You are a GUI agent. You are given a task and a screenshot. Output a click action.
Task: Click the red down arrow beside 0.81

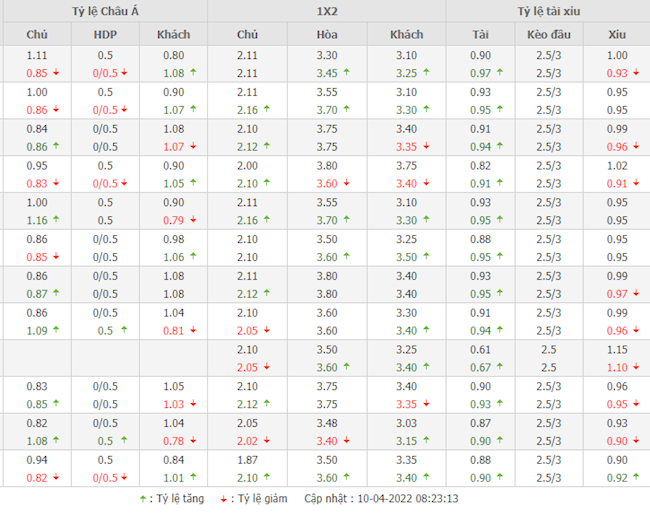coord(193,330)
